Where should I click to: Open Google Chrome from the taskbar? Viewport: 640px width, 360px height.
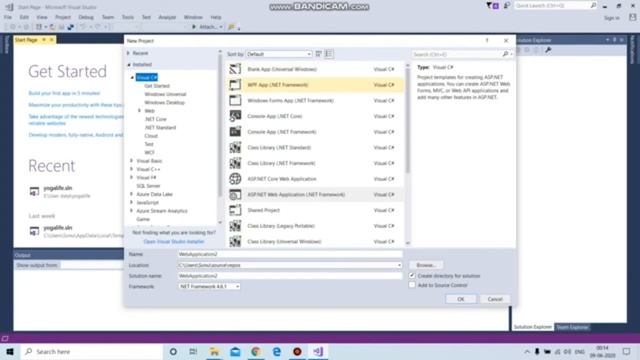(x=256, y=351)
